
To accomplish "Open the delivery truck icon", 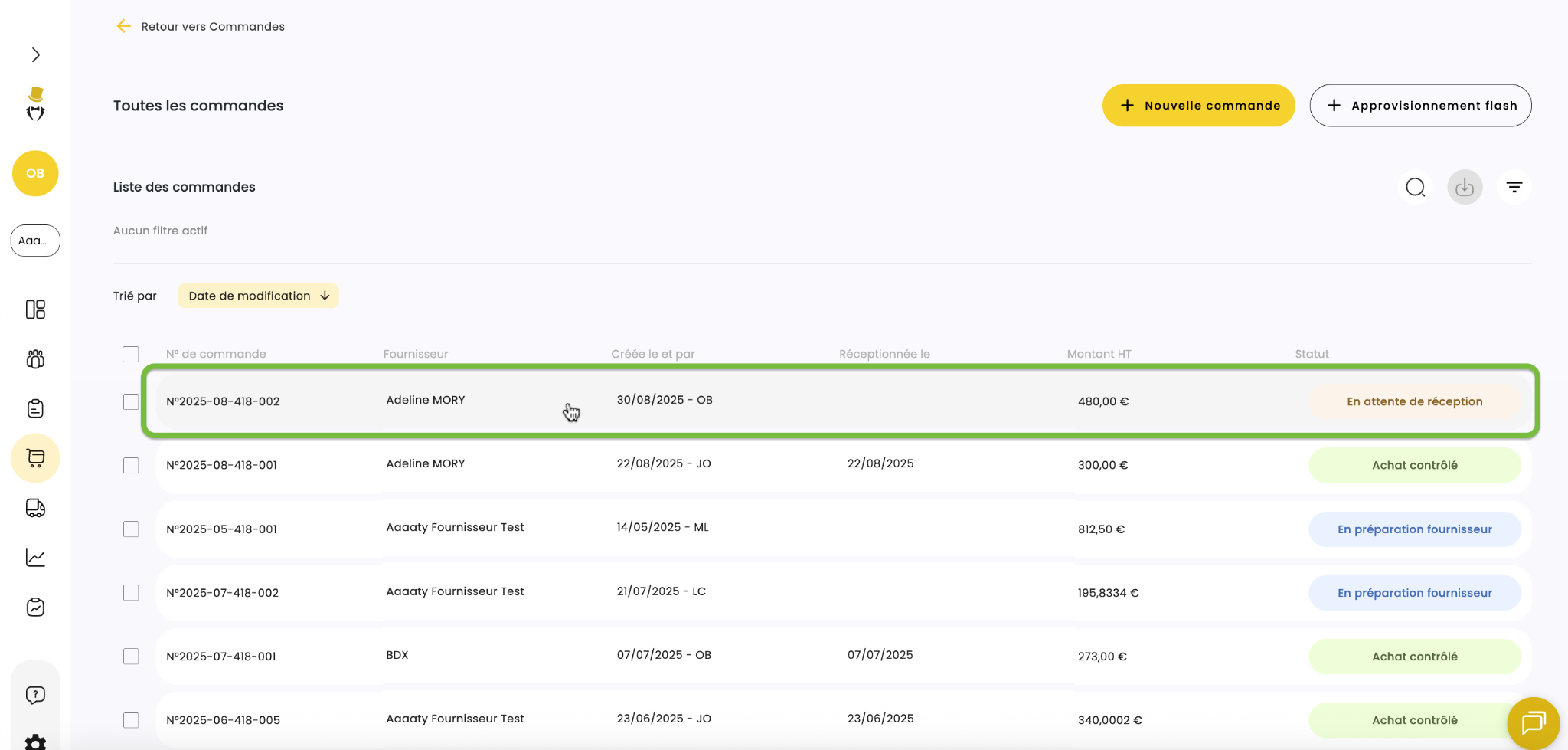I will pos(35,508).
